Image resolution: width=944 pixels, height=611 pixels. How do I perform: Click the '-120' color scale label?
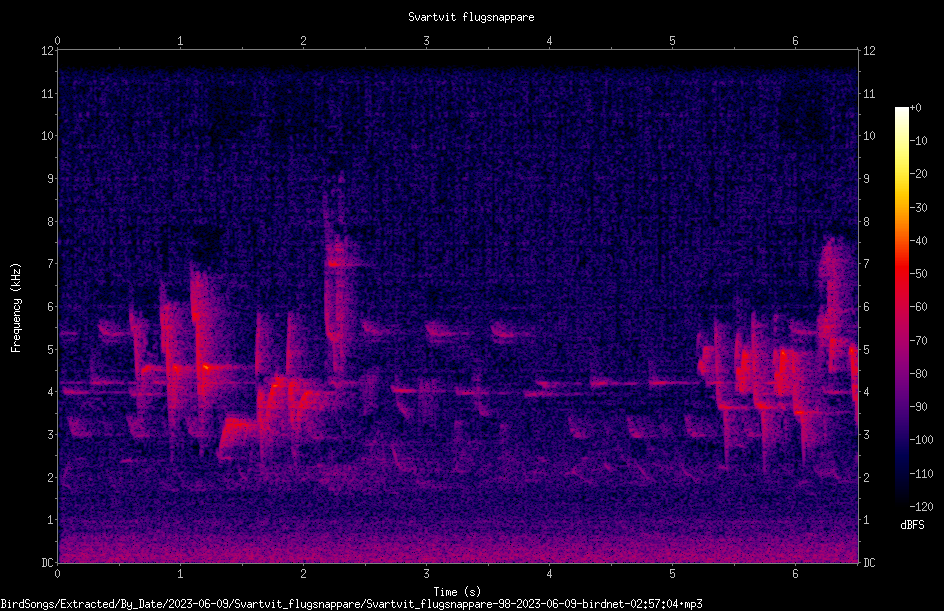click(921, 507)
